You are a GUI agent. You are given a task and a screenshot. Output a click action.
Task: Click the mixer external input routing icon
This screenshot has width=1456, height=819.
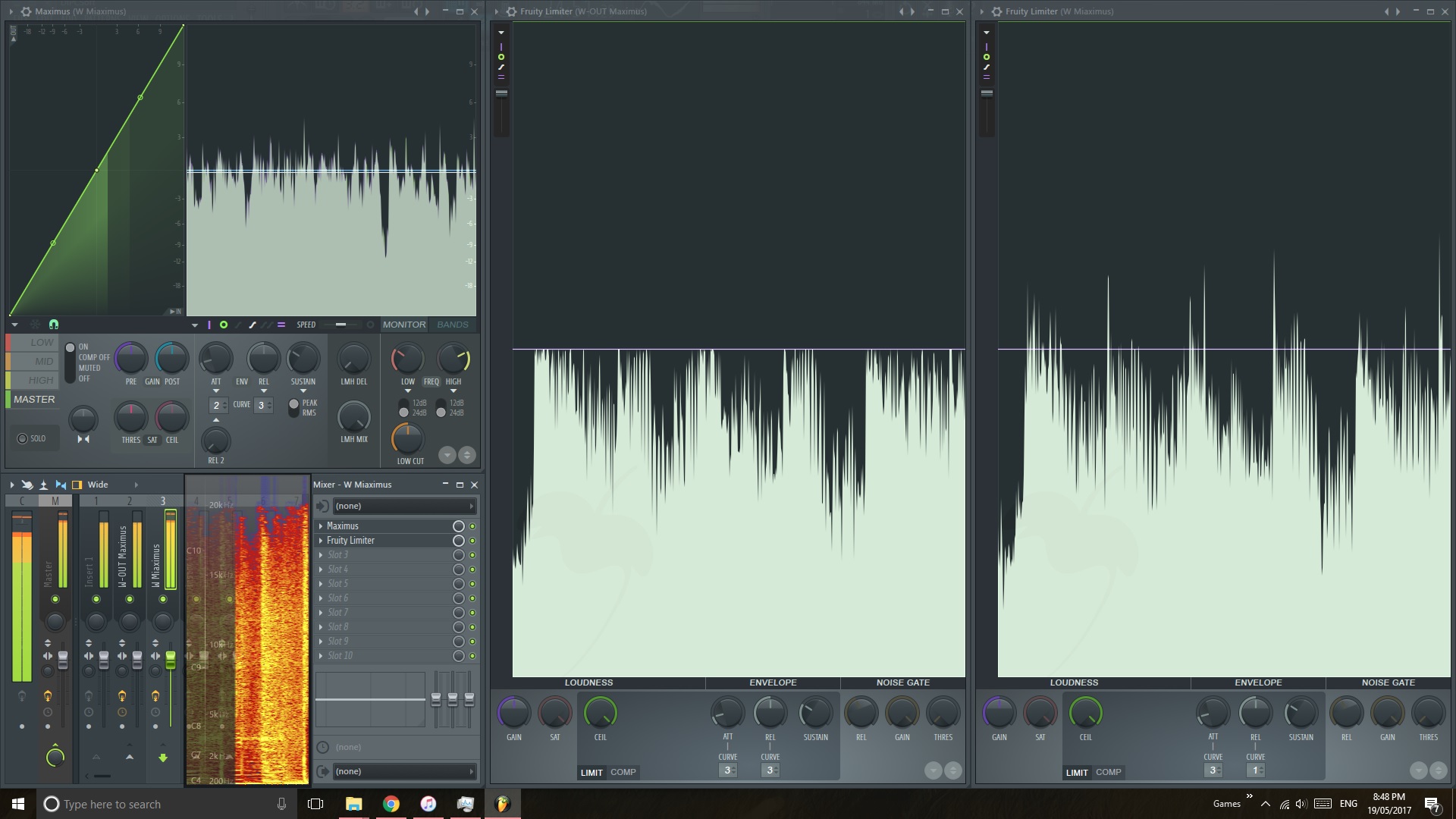pos(323,506)
